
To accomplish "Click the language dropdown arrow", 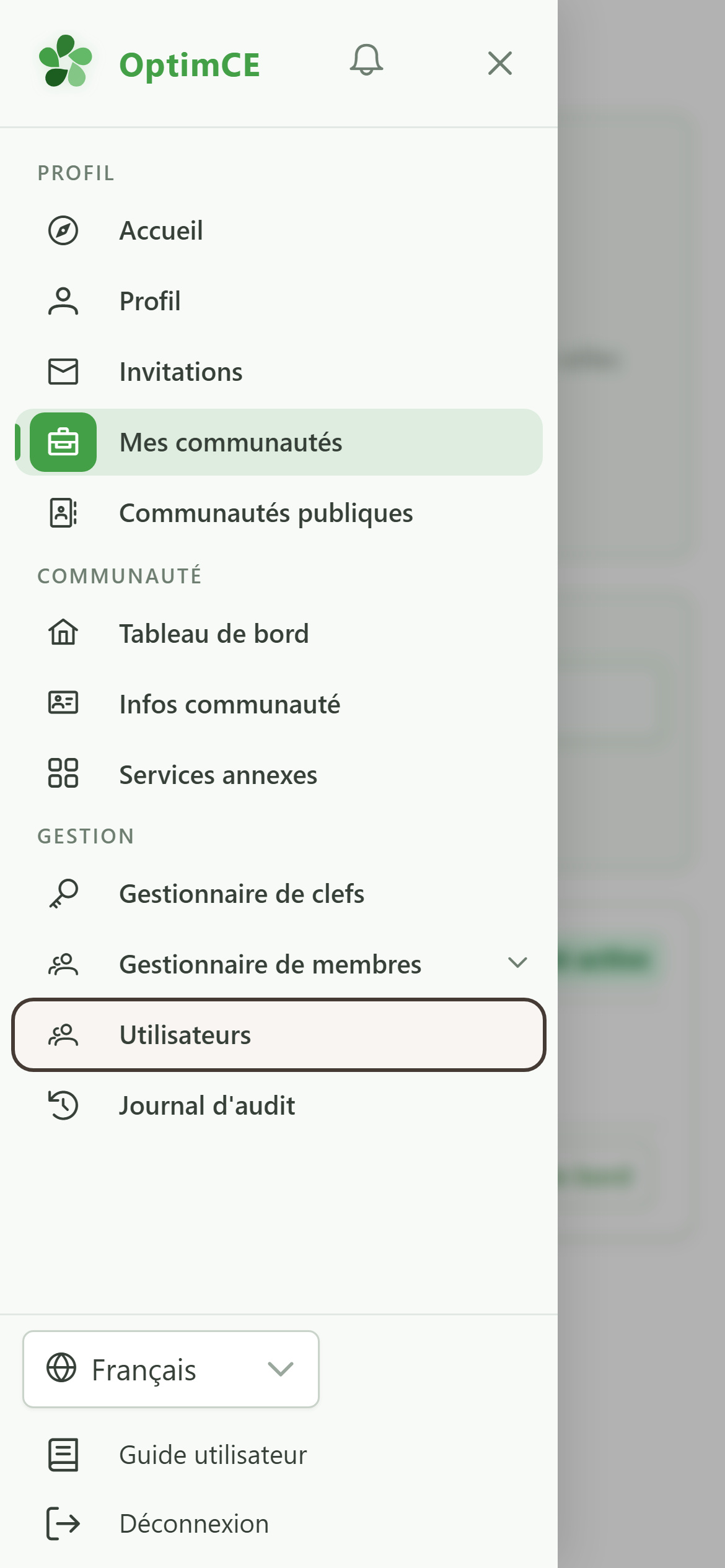I will click(281, 1369).
